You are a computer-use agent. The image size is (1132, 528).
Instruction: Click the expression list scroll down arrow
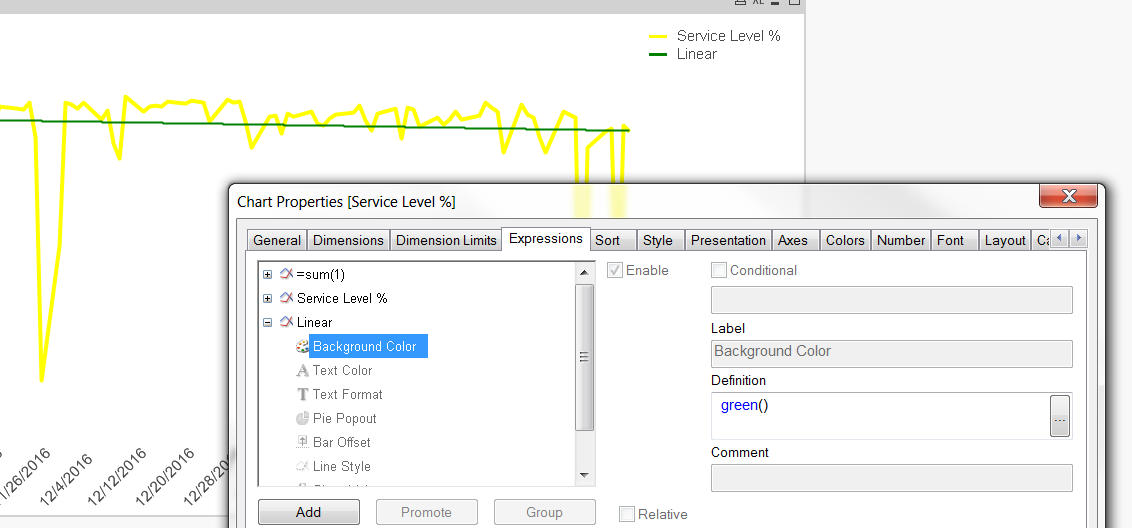584,475
